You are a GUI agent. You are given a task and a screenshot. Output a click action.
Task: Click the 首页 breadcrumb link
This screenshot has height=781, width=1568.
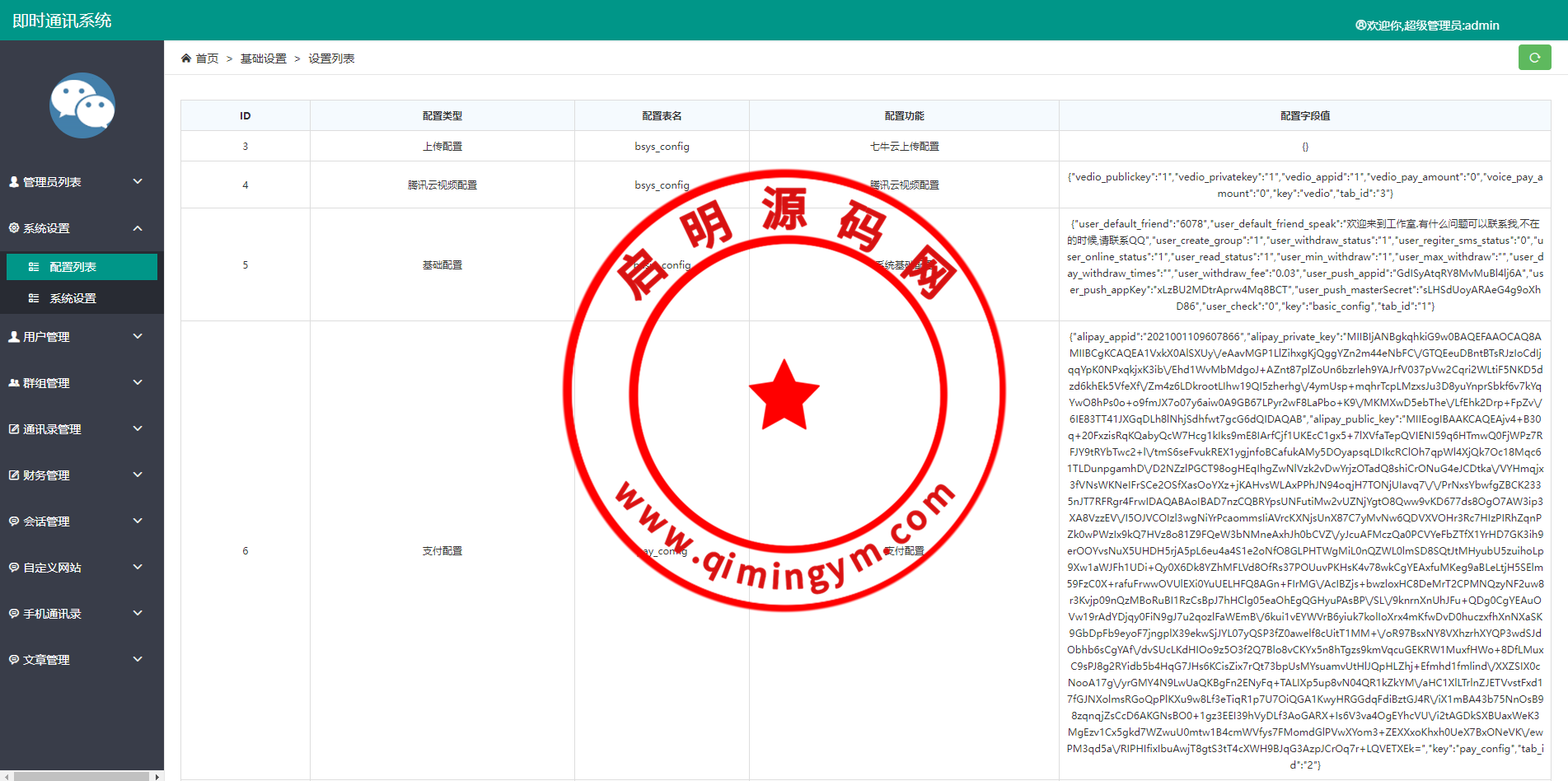click(x=207, y=58)
